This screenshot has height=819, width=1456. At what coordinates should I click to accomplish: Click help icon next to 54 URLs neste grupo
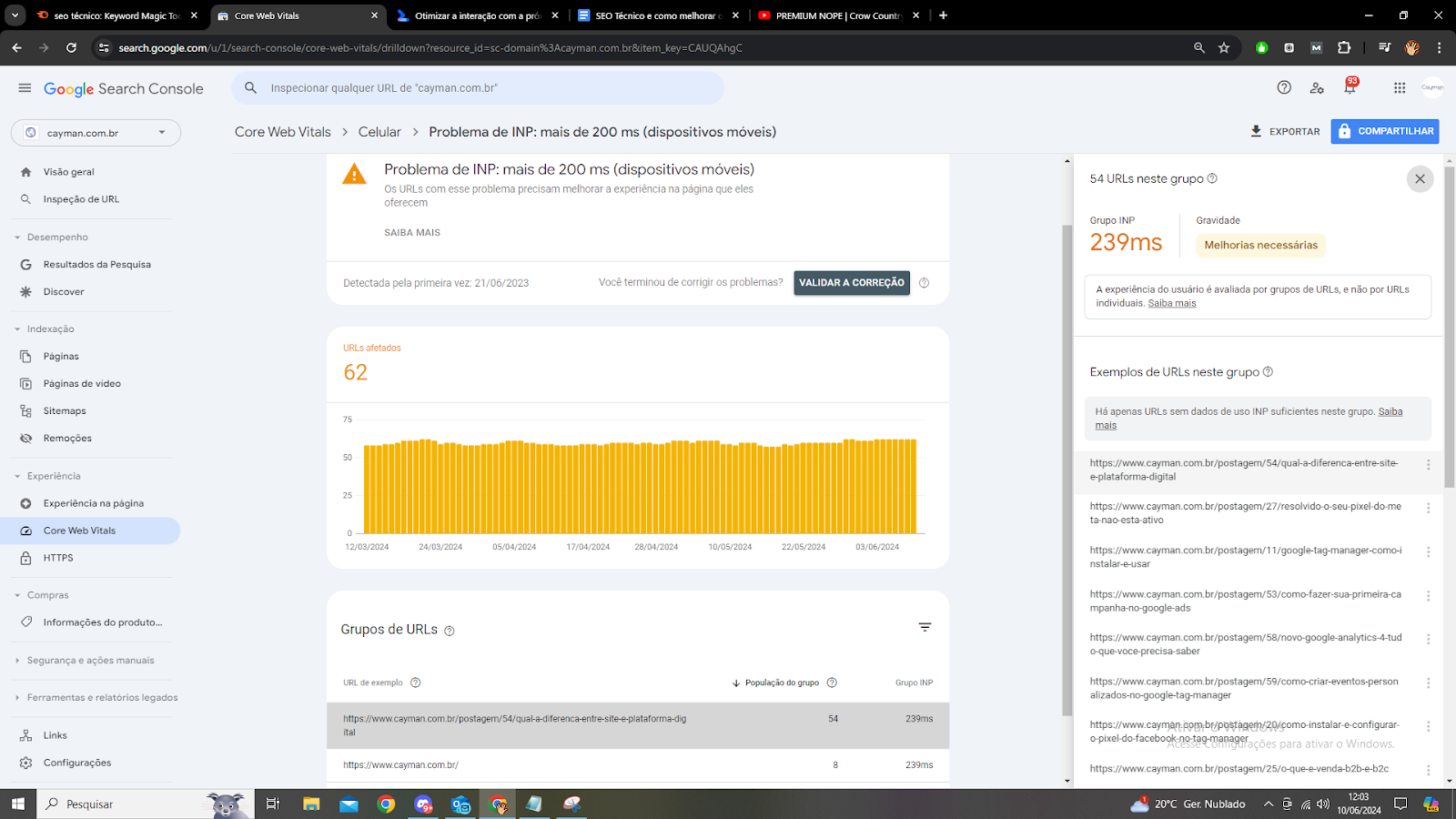pyautogui.click(x=1212, y=178)
